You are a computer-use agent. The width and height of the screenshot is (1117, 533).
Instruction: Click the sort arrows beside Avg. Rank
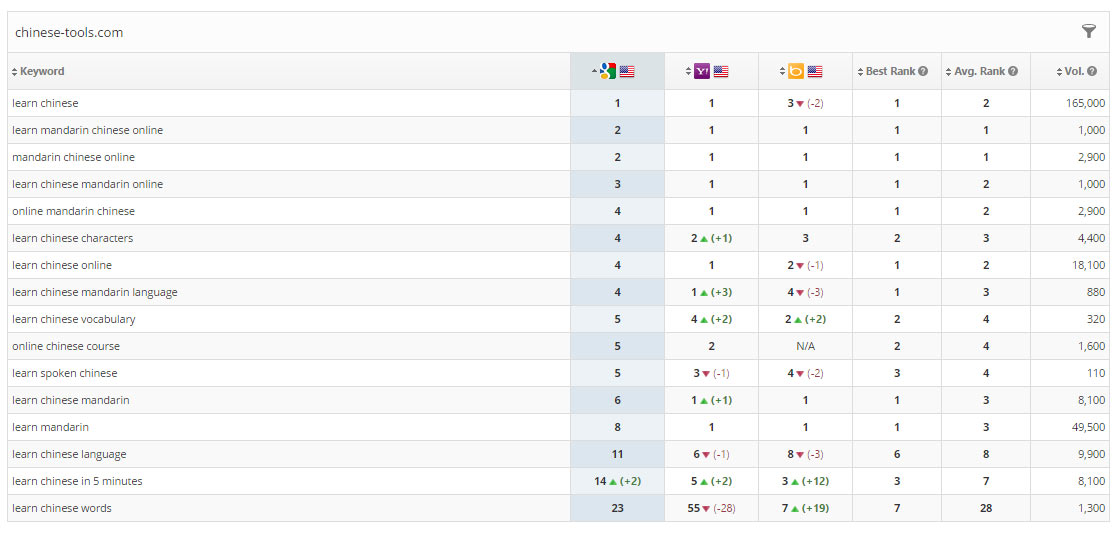pos(949,72)
